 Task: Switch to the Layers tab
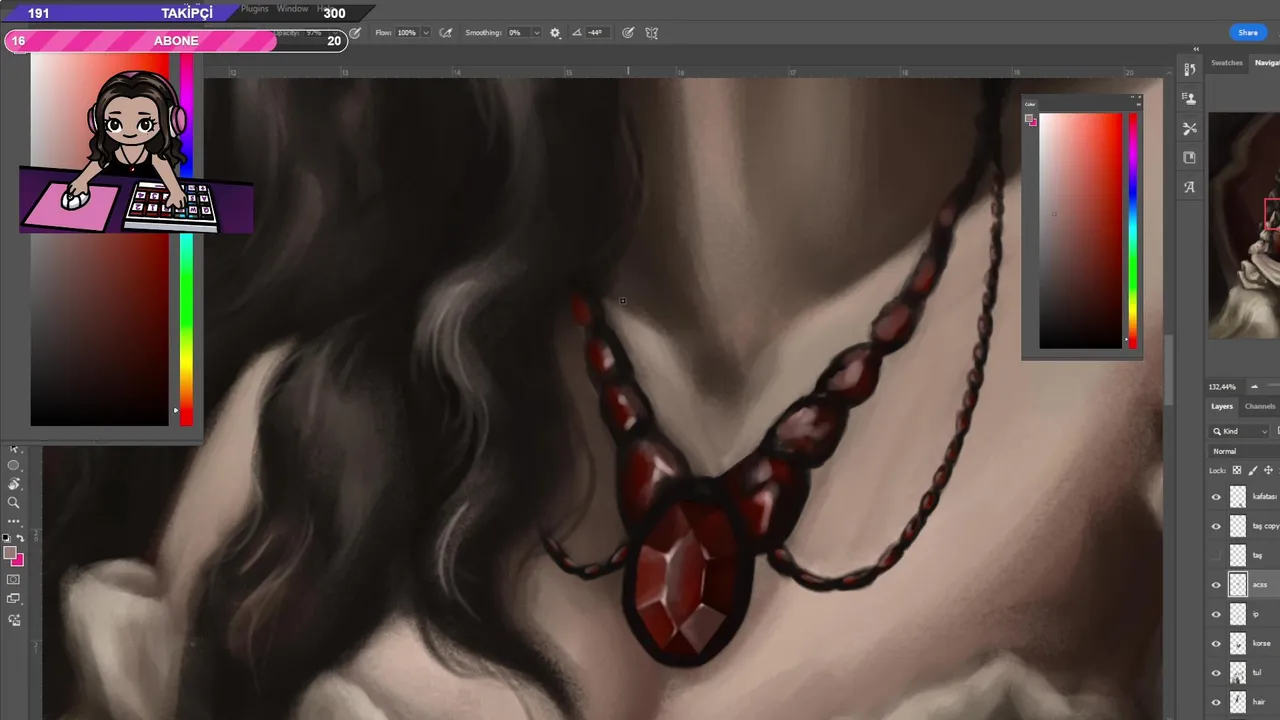pos(1222,406)
